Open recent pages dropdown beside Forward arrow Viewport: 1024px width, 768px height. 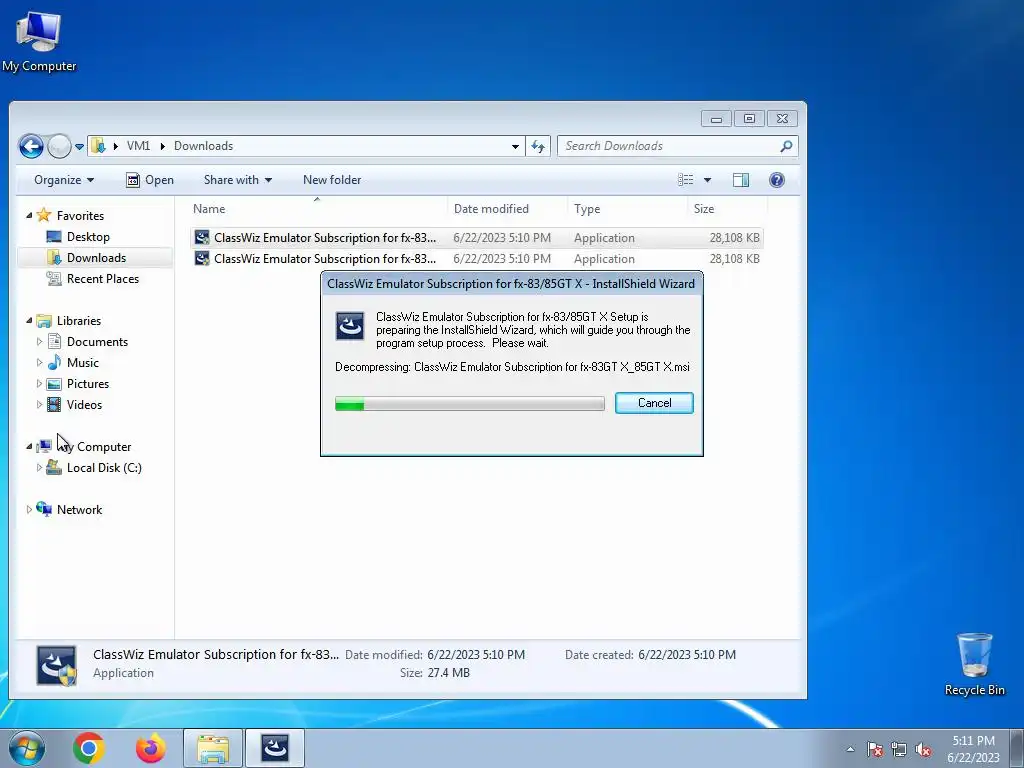click(x=79, y=147)
